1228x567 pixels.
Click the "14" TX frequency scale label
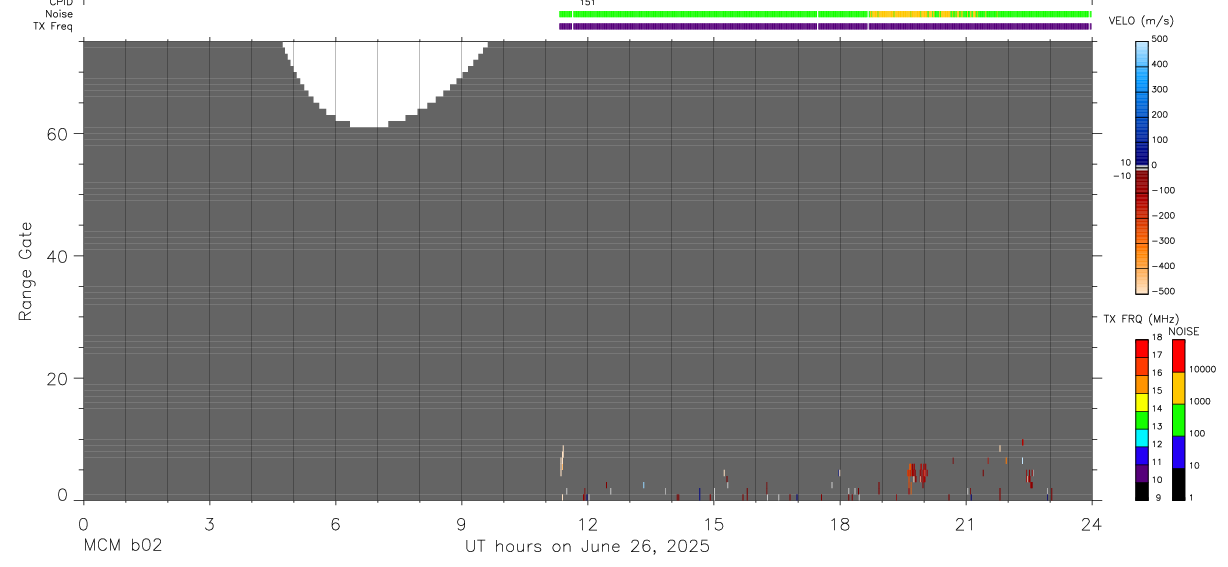tap(1157, 408)
